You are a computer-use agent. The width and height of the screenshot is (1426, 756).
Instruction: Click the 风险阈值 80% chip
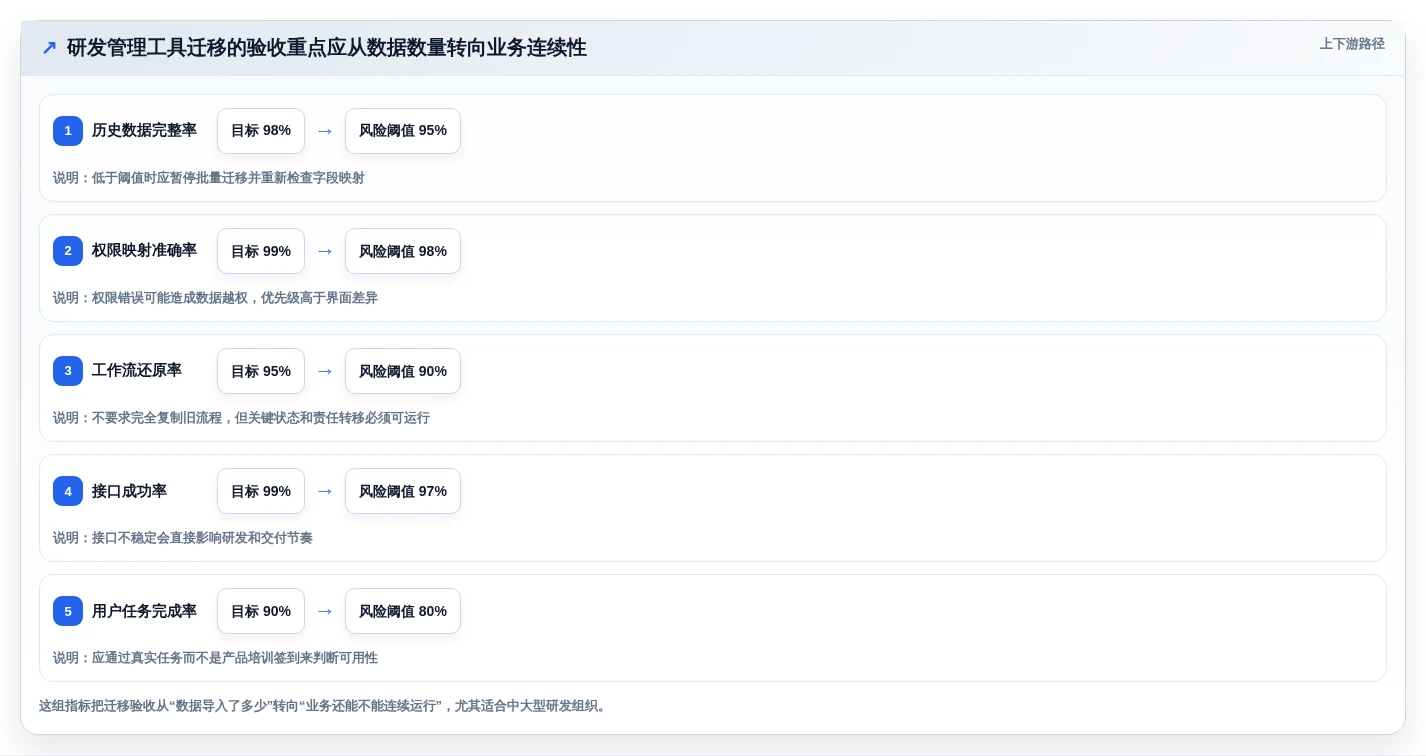403,611
